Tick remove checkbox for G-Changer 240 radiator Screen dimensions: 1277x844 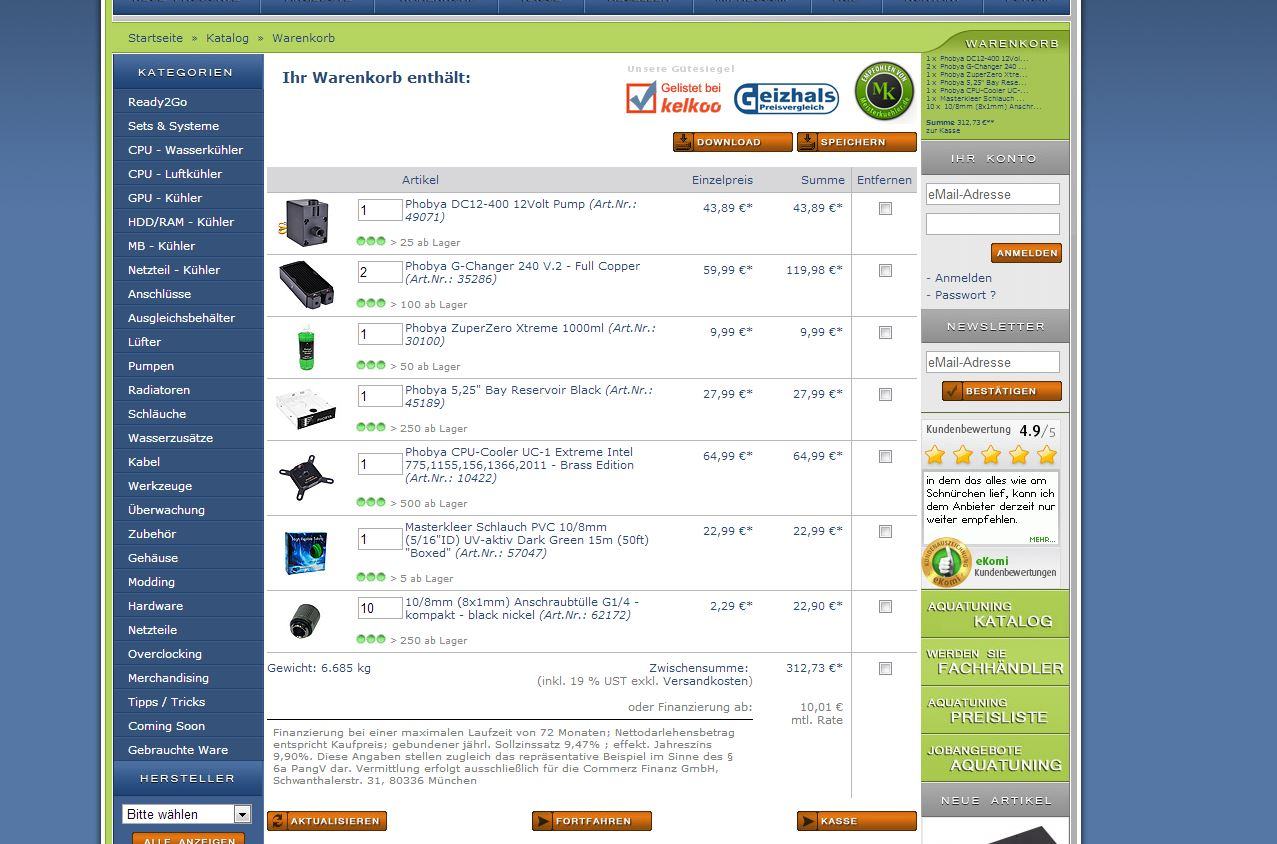(885, 271)
